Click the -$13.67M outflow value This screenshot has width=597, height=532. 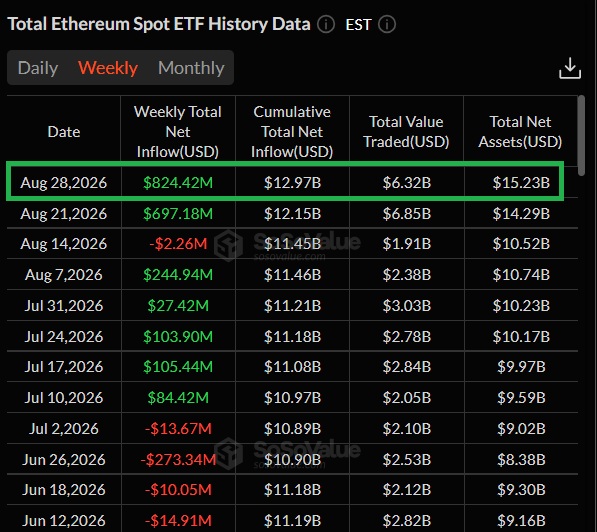click(x=178, y=429)
